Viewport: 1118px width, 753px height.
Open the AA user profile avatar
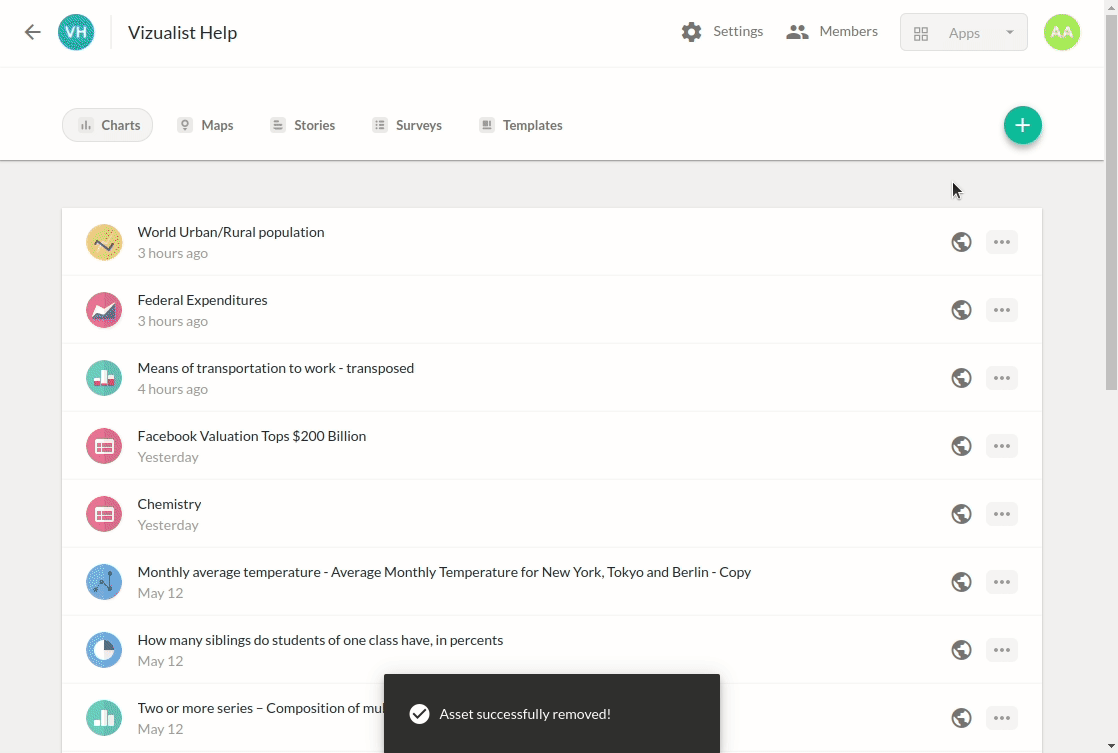[1061, 32]
